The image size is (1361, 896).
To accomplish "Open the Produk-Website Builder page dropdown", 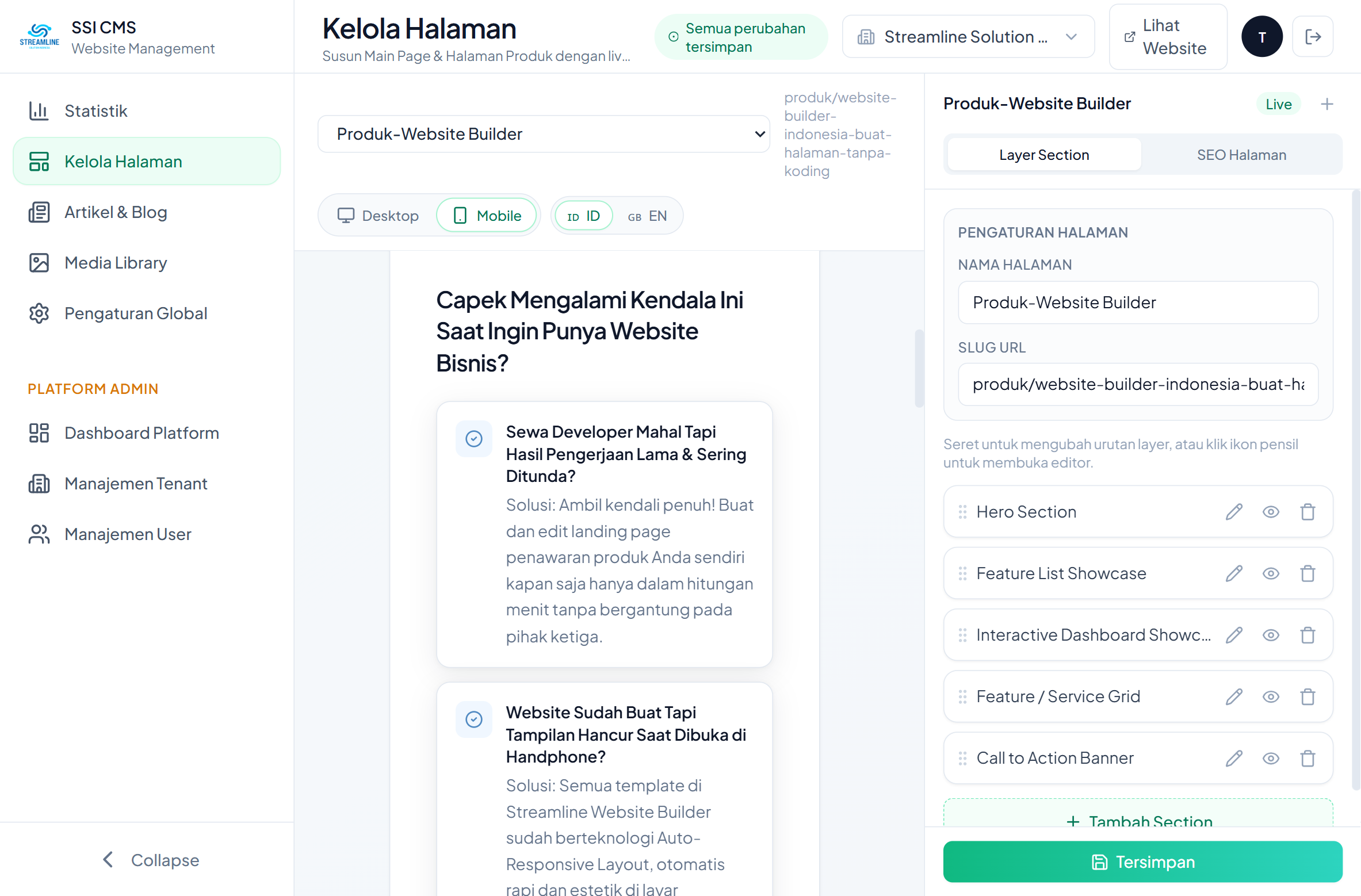I will coord(544,134).
